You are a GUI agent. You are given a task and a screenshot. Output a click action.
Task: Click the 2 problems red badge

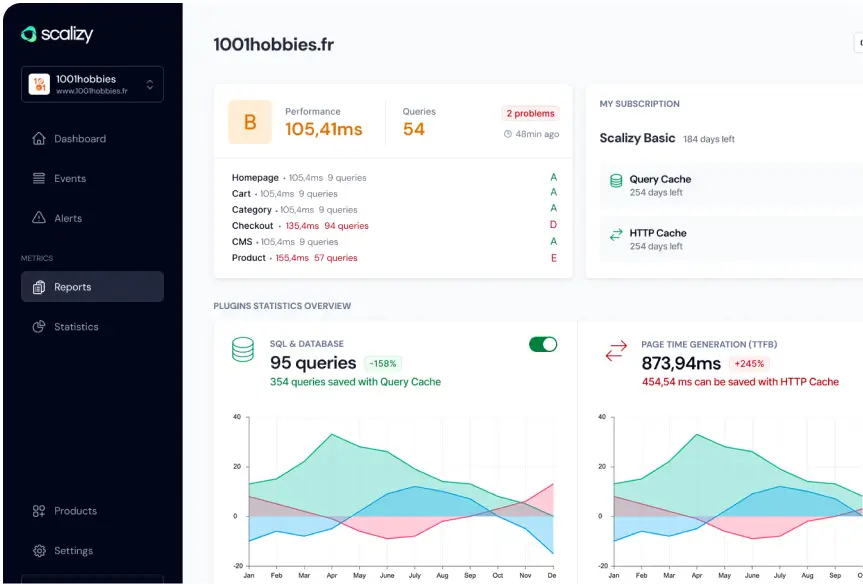click(x=530, y=113)
